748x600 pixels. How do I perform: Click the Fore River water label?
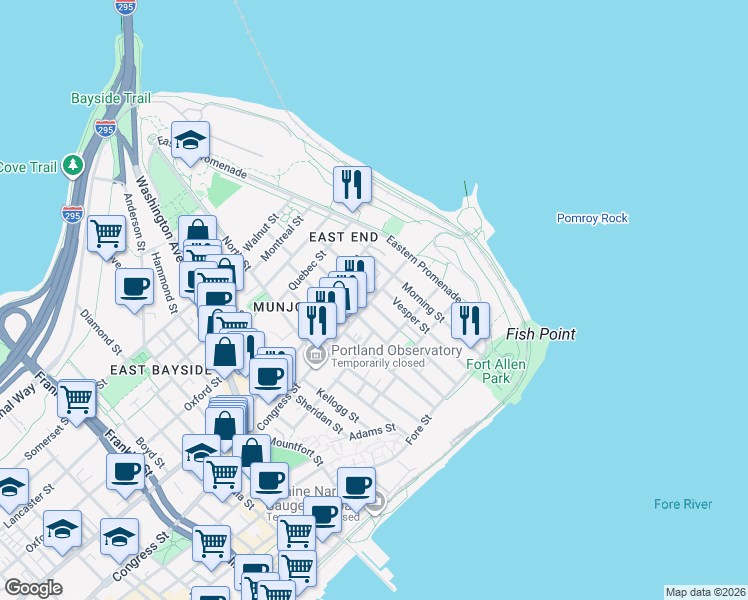(683, 504)
